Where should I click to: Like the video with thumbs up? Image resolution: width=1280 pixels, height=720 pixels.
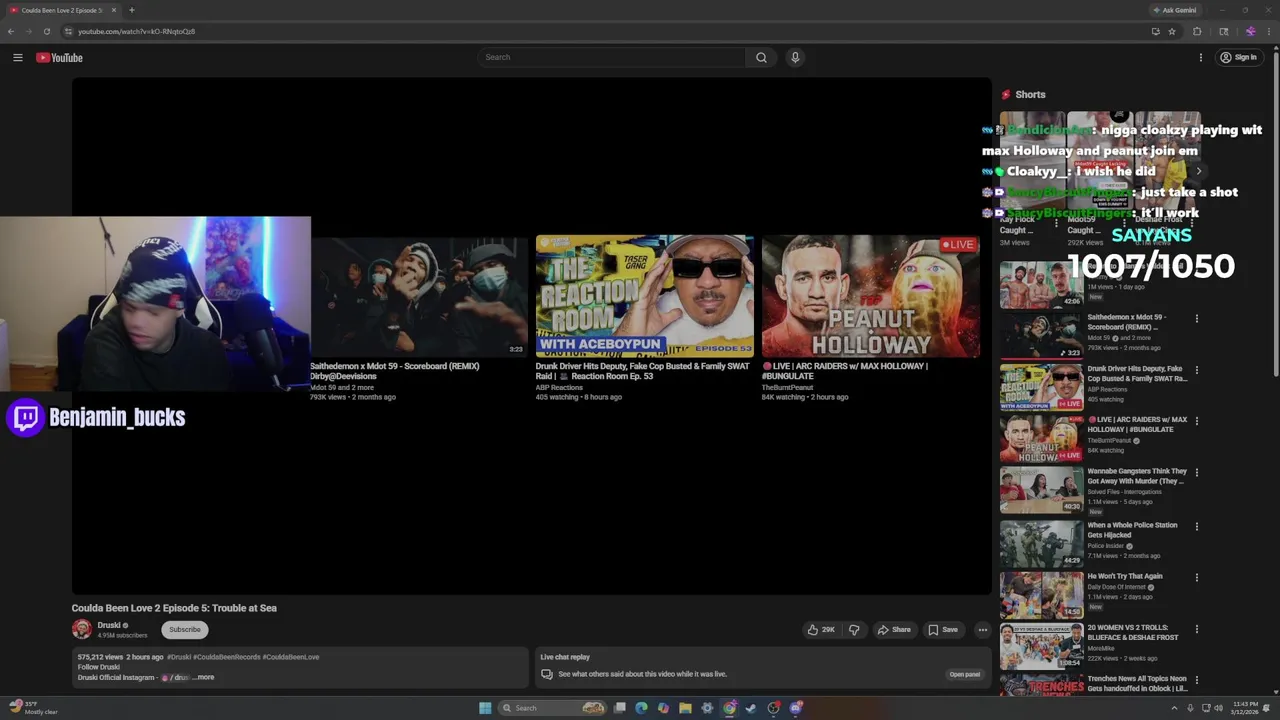pyautogui.click(x=822, y=630)
